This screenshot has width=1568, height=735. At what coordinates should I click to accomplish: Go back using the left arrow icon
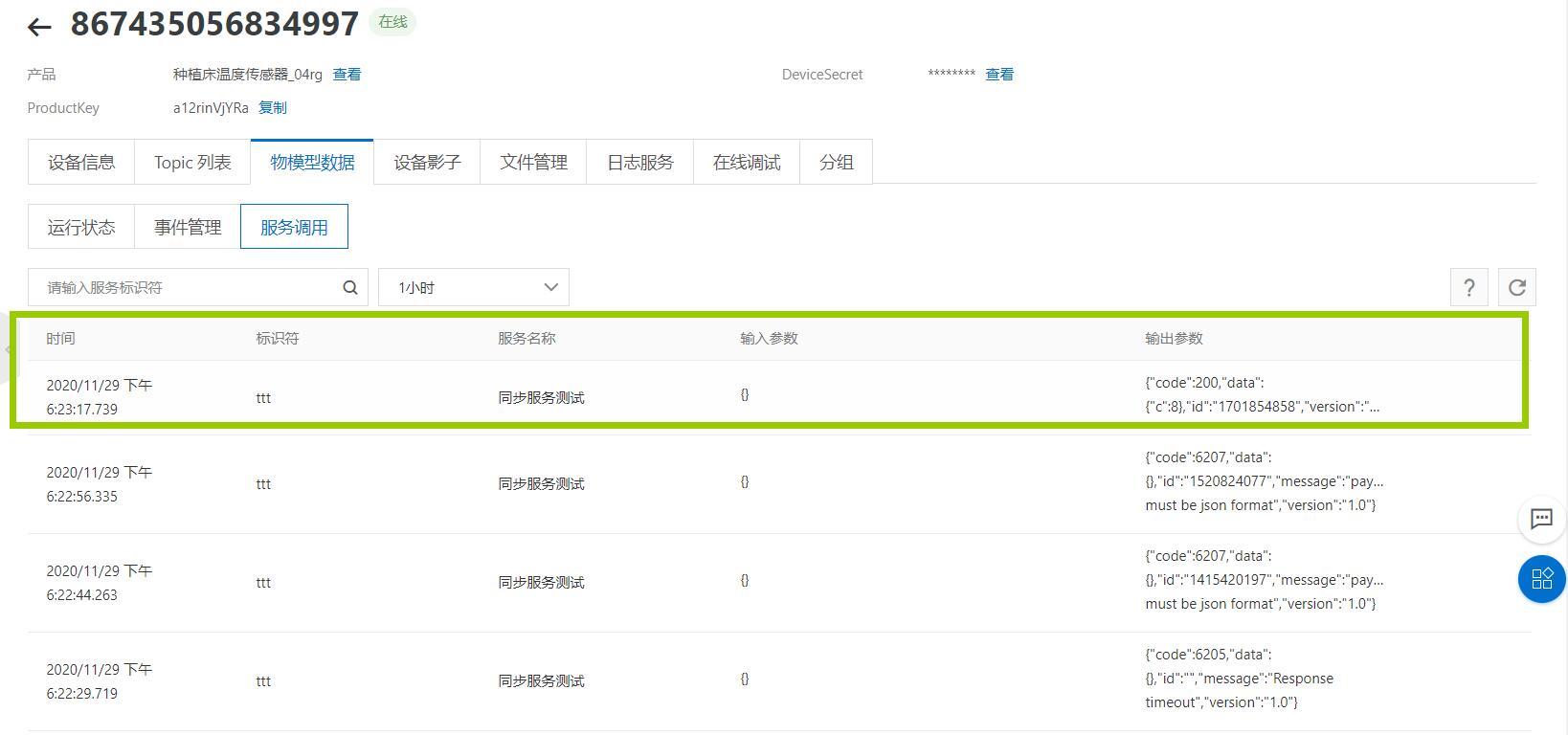(x=39, y=27)
